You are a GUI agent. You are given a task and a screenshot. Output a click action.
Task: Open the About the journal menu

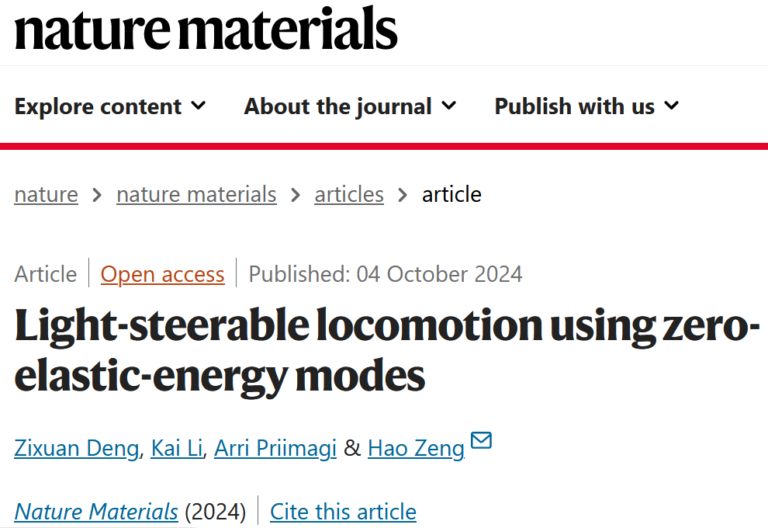pos(350,106)
